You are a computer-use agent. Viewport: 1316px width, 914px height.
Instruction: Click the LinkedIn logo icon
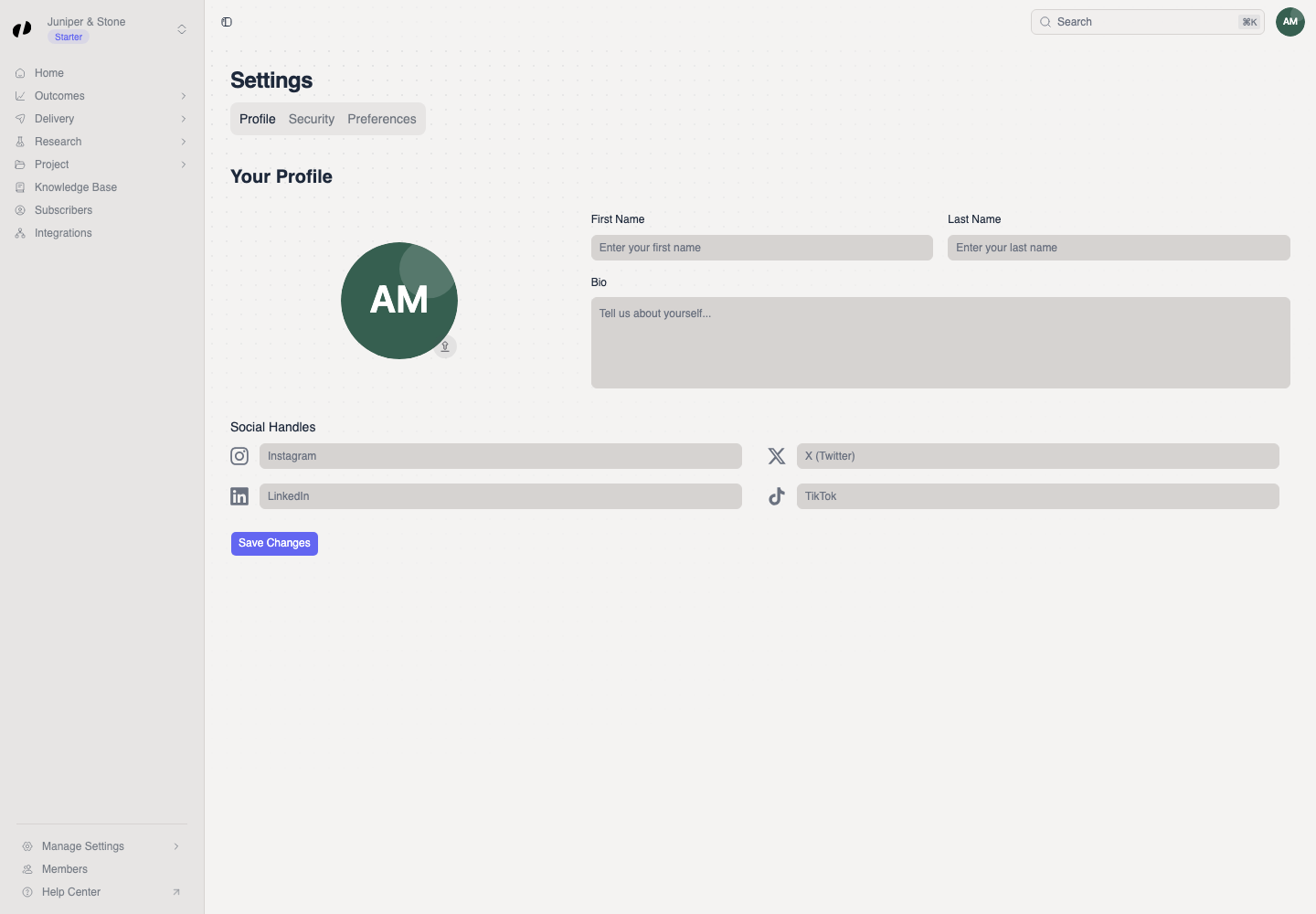coord(239,496)
